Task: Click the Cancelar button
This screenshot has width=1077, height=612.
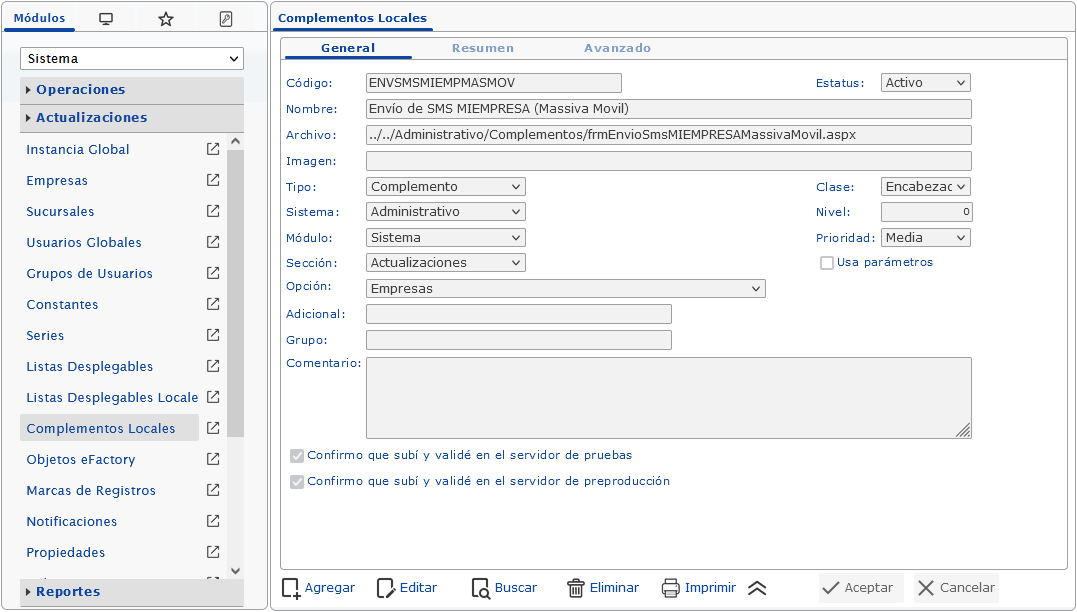Action: click(x=956, y=588)
